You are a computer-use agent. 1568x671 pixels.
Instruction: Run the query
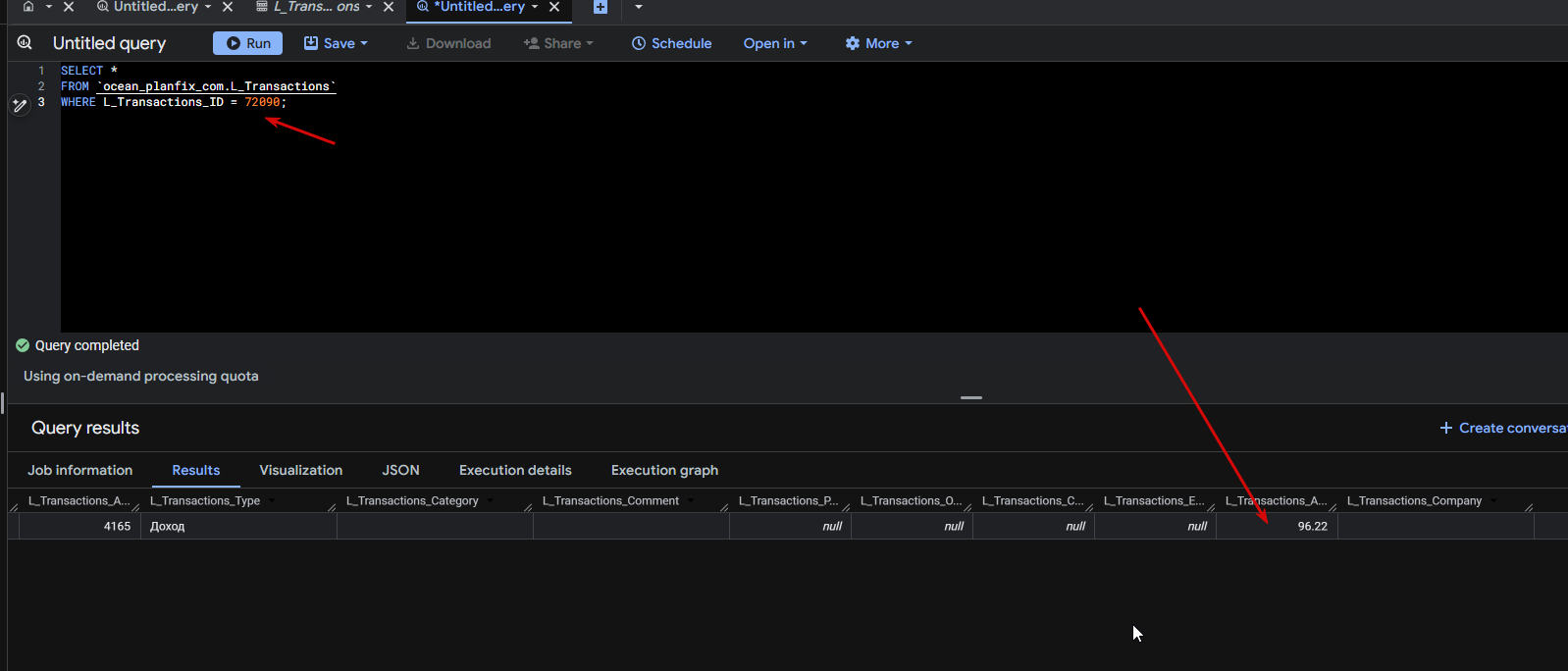(248, 43)
